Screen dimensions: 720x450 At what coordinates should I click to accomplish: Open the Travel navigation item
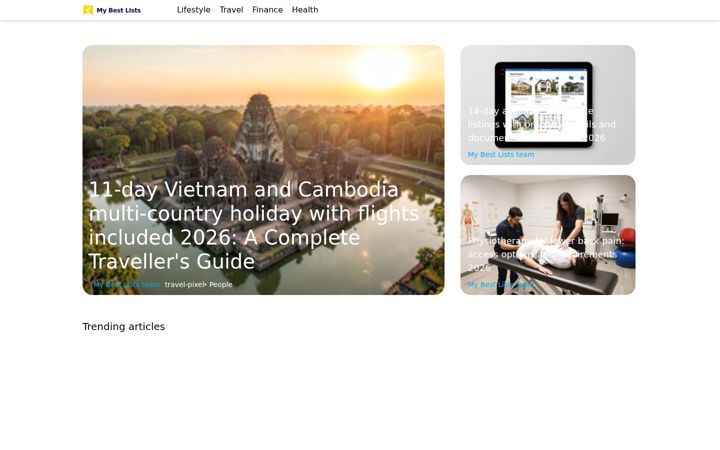pos(231,10)
